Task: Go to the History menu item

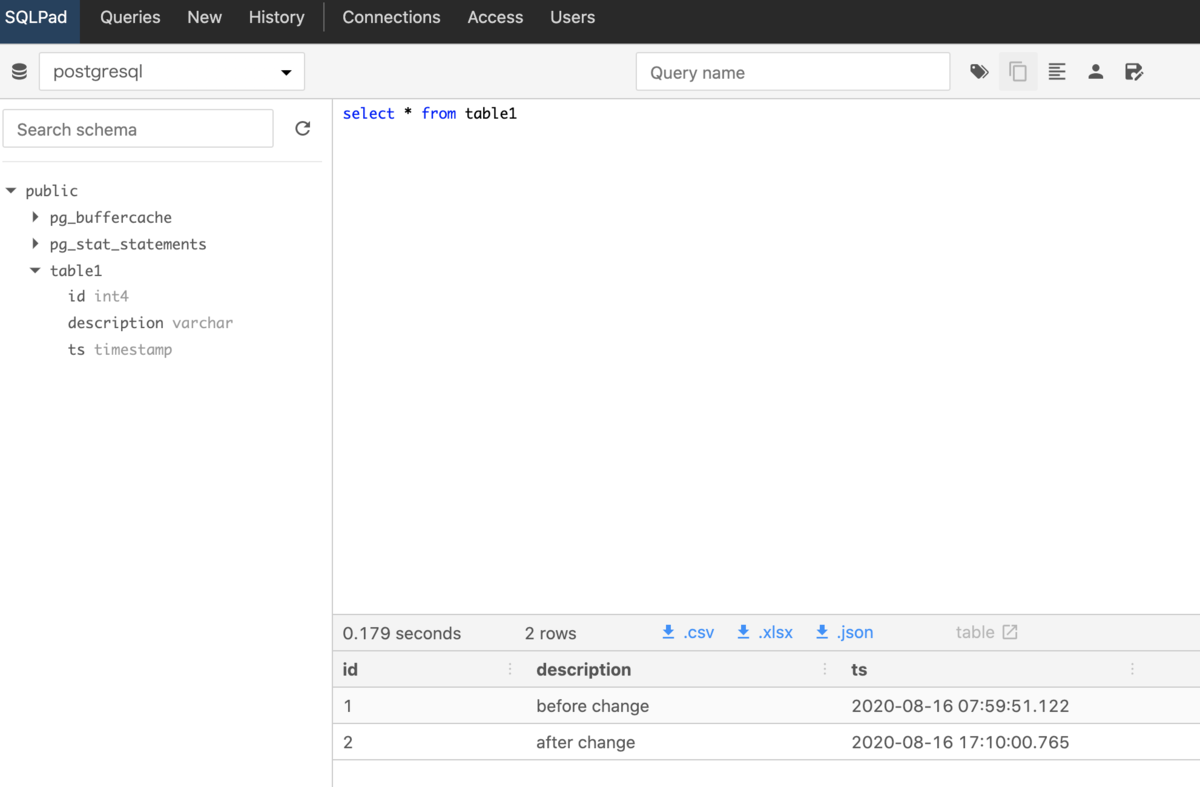Action: click(x=276, y=17)
